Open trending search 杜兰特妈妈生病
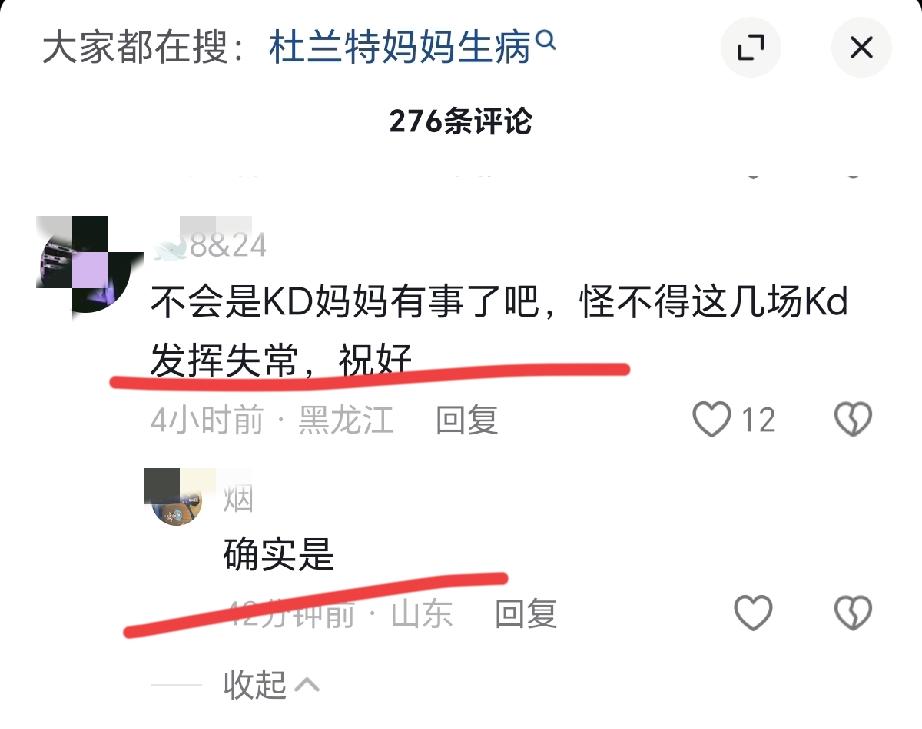 tap(400, 47)
